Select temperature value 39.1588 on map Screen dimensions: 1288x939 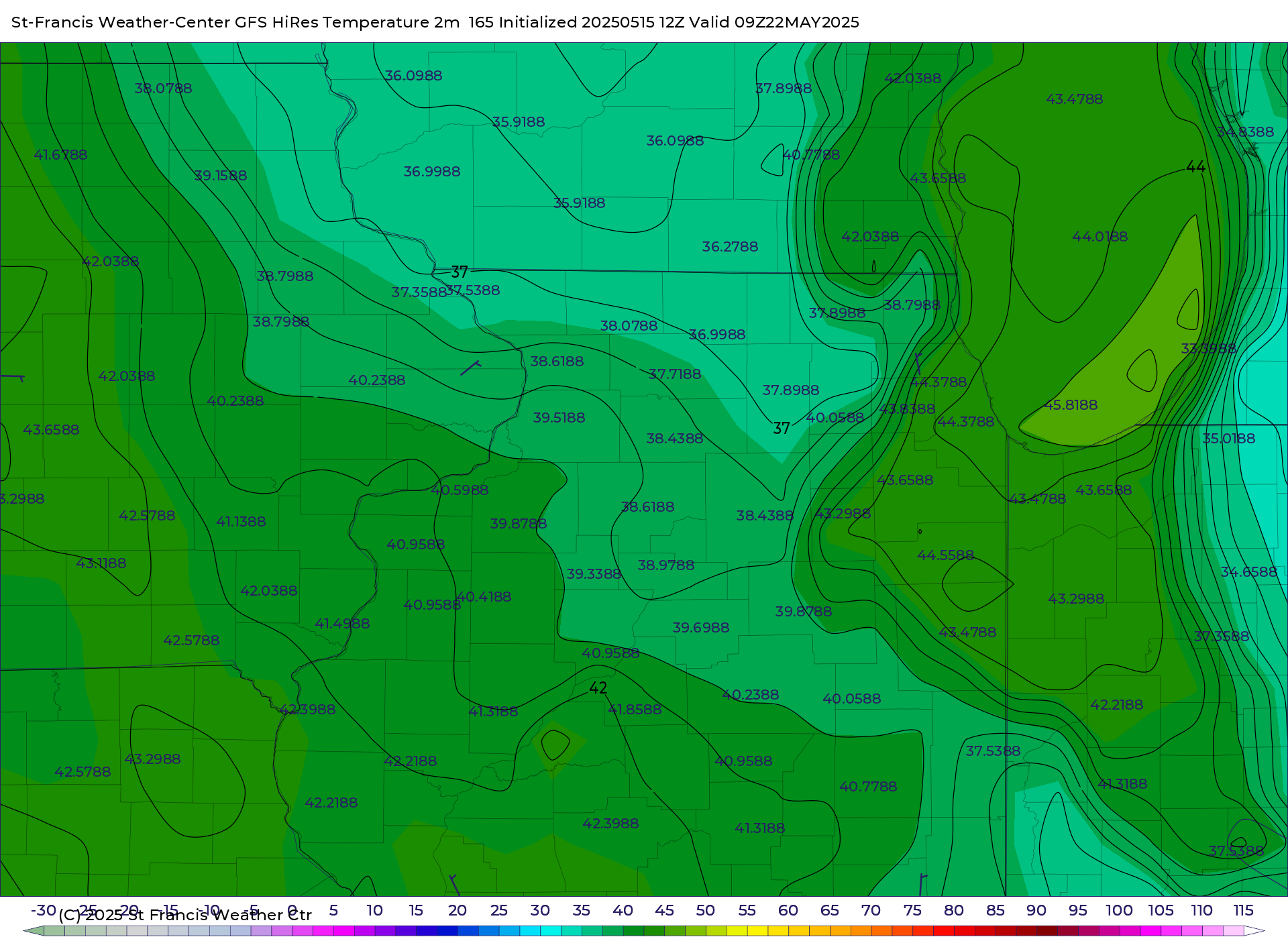221,176
